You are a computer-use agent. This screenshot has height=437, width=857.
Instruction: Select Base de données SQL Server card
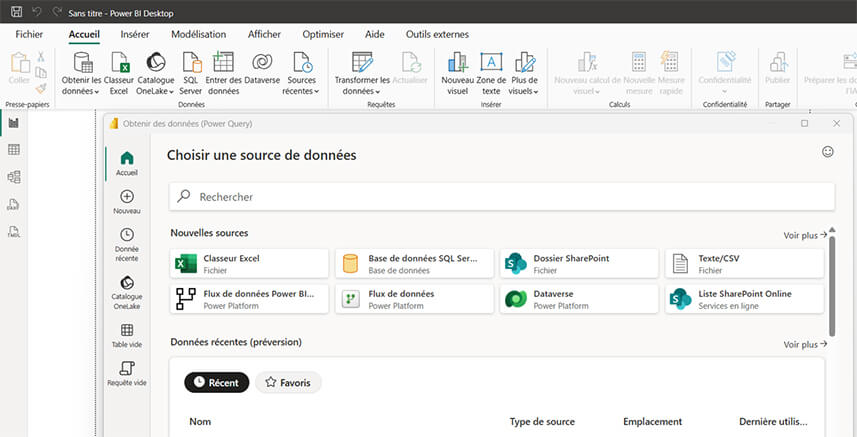click(x=414, y=264)
